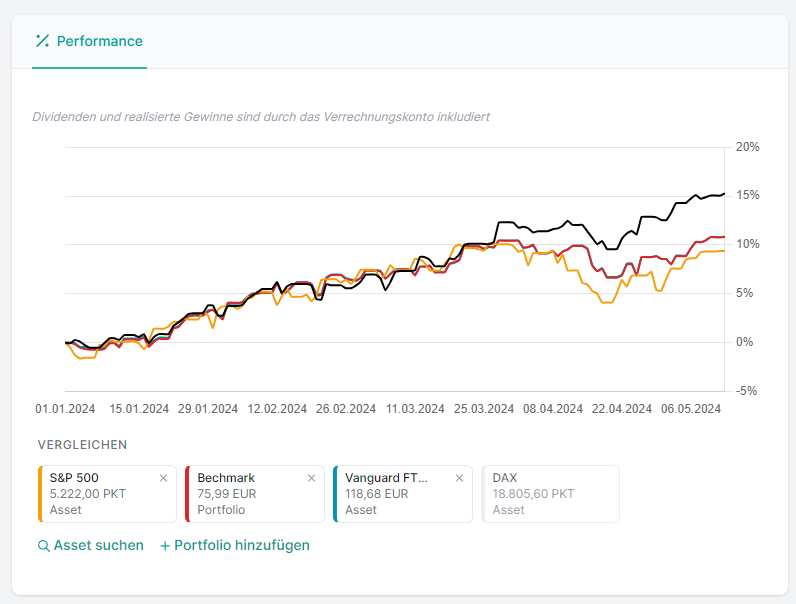This screenshot has height=604, width=796.
Task: Click the Dividenden info note above chart
Action: tap(261, 117)
